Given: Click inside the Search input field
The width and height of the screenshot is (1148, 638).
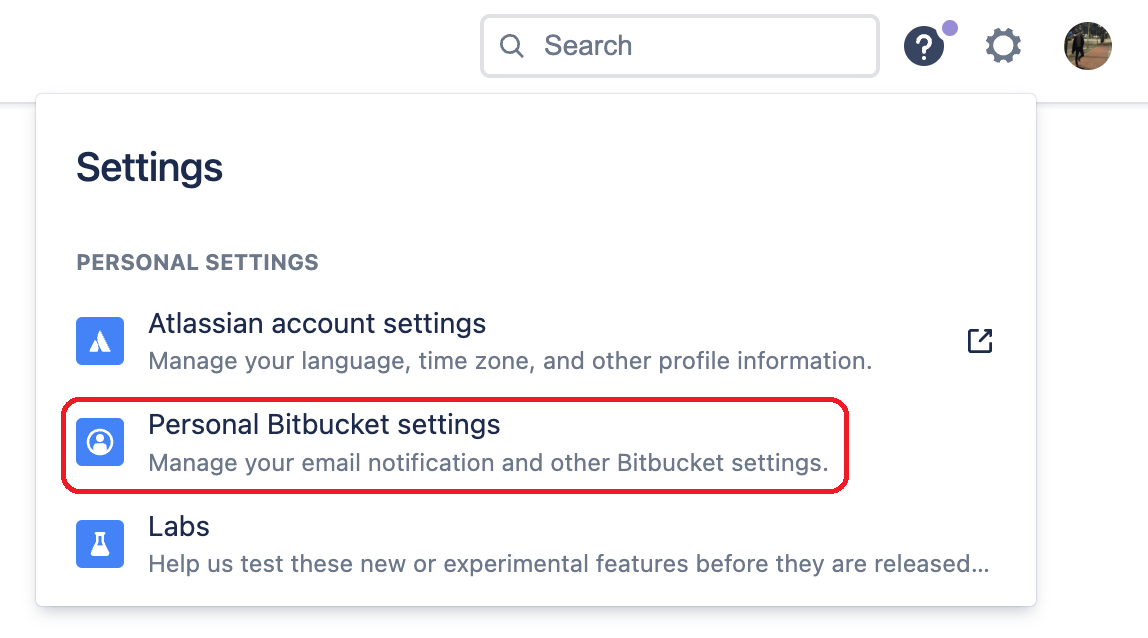Looking at the screenshot, I should click(680, 46).
